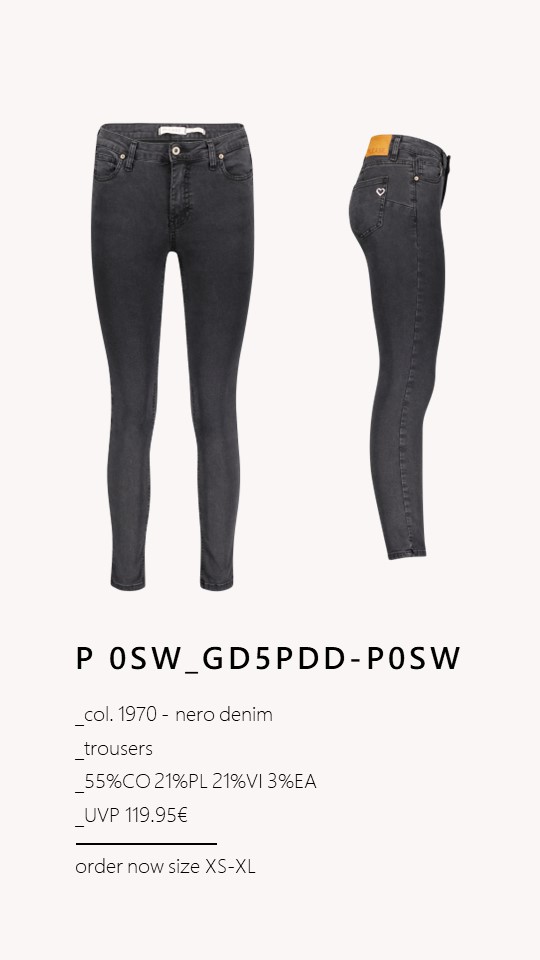Click the left coin pocket rivet on front view

pos(123,157)
